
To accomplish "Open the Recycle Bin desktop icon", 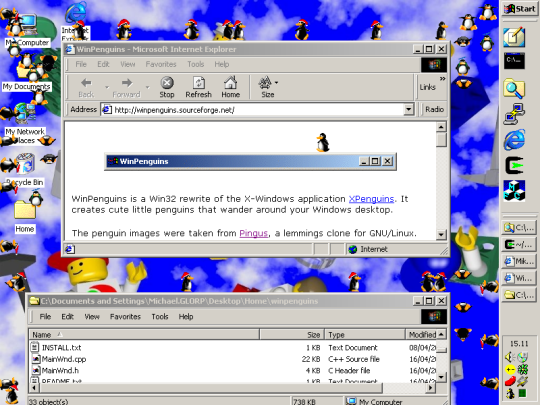I will [x=25, y=170].
